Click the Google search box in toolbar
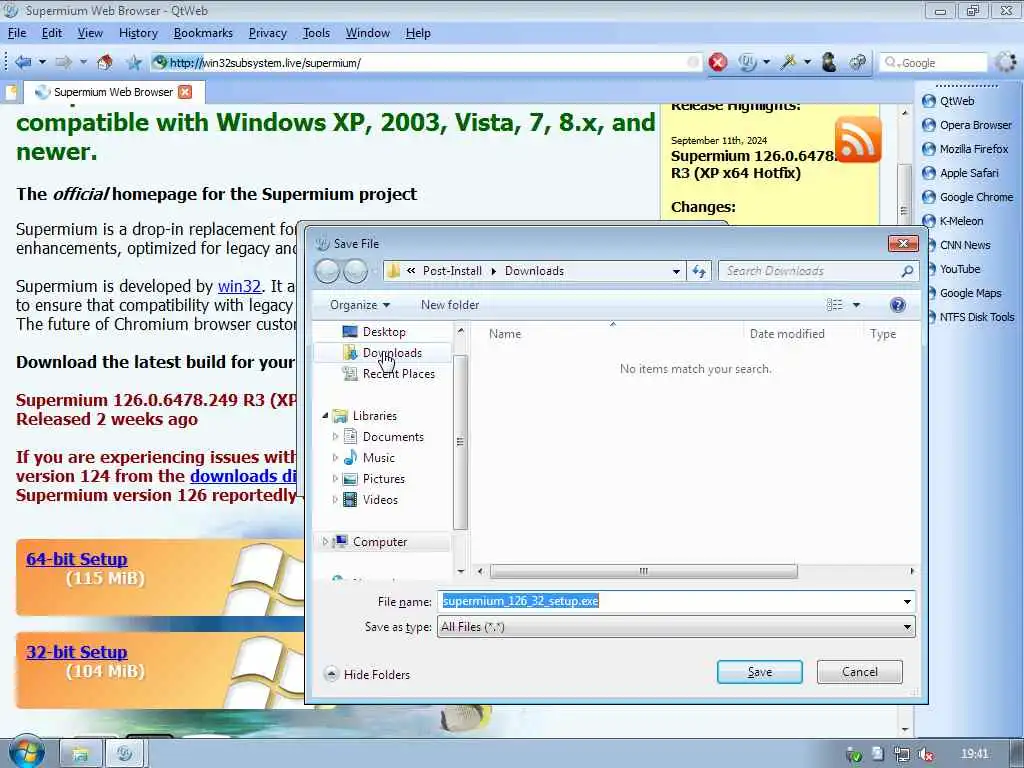 point(933,63)
